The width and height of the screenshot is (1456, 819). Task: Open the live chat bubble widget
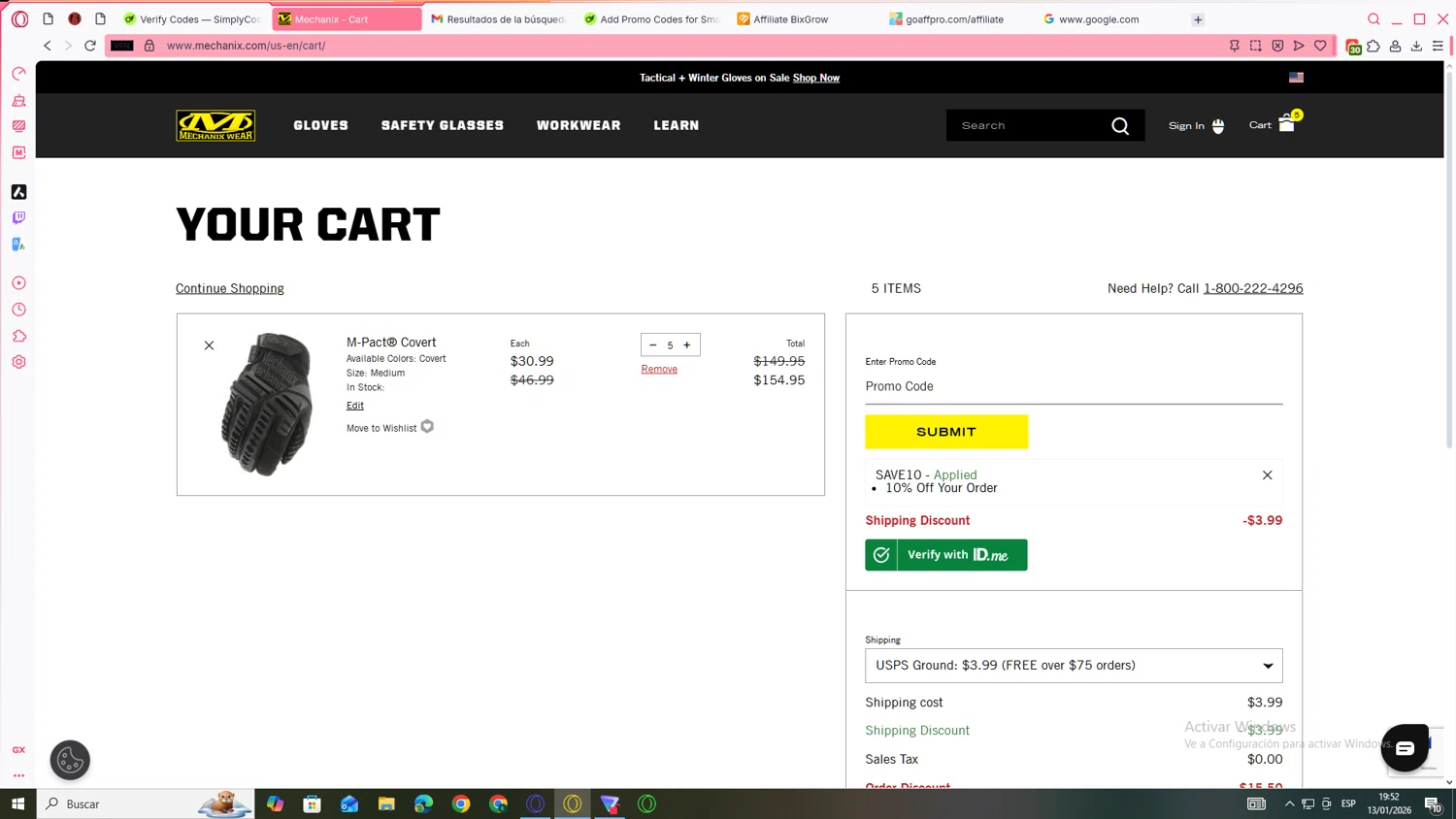pyautogui.click(x=1405, y=748)
